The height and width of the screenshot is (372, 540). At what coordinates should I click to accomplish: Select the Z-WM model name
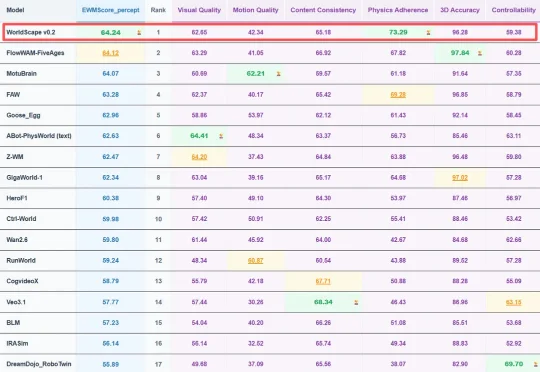click(x=15, y=157)
